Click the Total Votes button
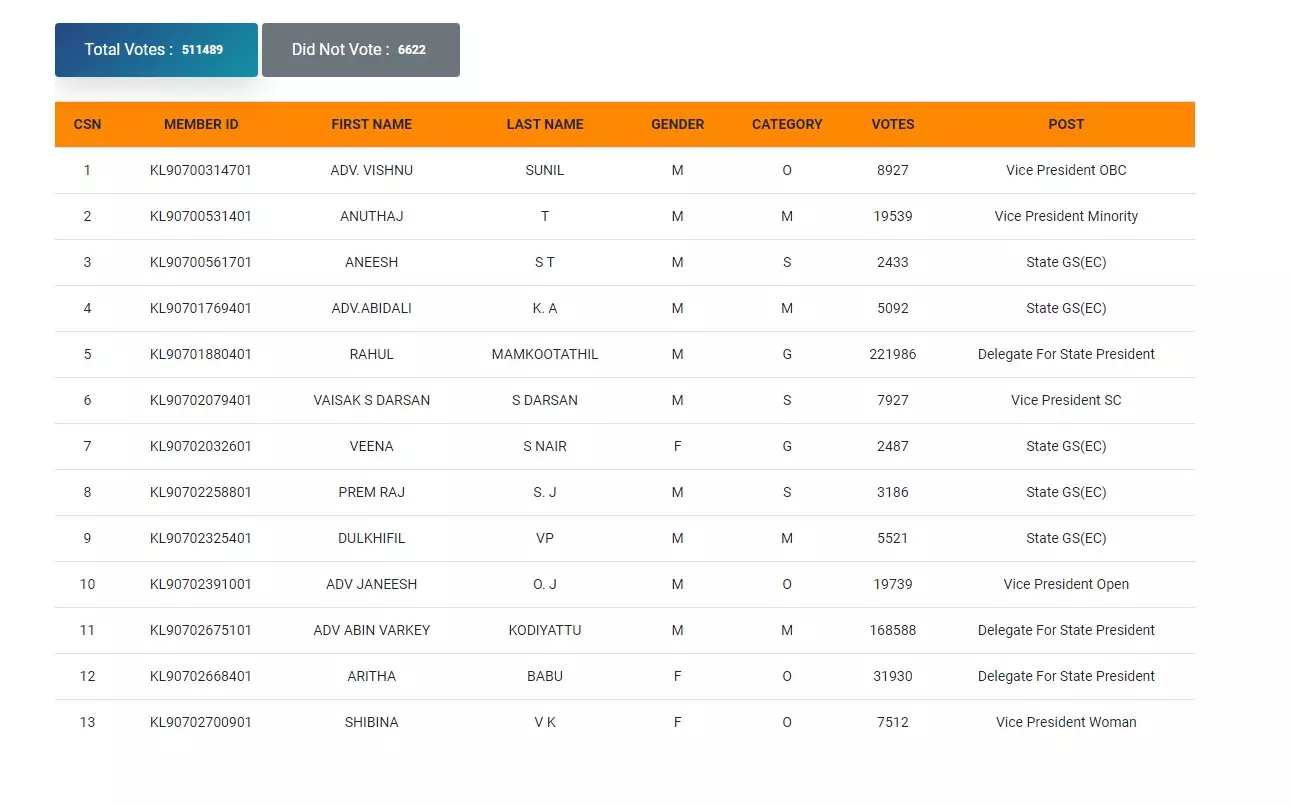Screen dimensions: 1292x806 point(156,50)
